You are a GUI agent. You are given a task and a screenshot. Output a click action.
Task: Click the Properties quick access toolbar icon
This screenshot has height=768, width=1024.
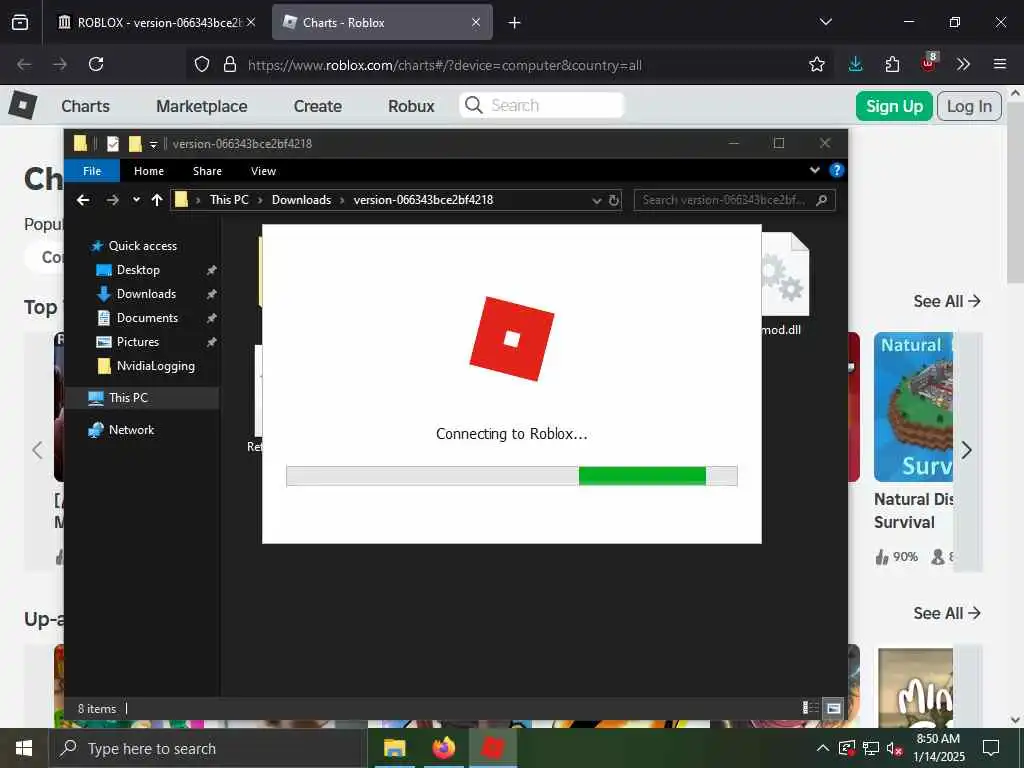pos(113,144)
